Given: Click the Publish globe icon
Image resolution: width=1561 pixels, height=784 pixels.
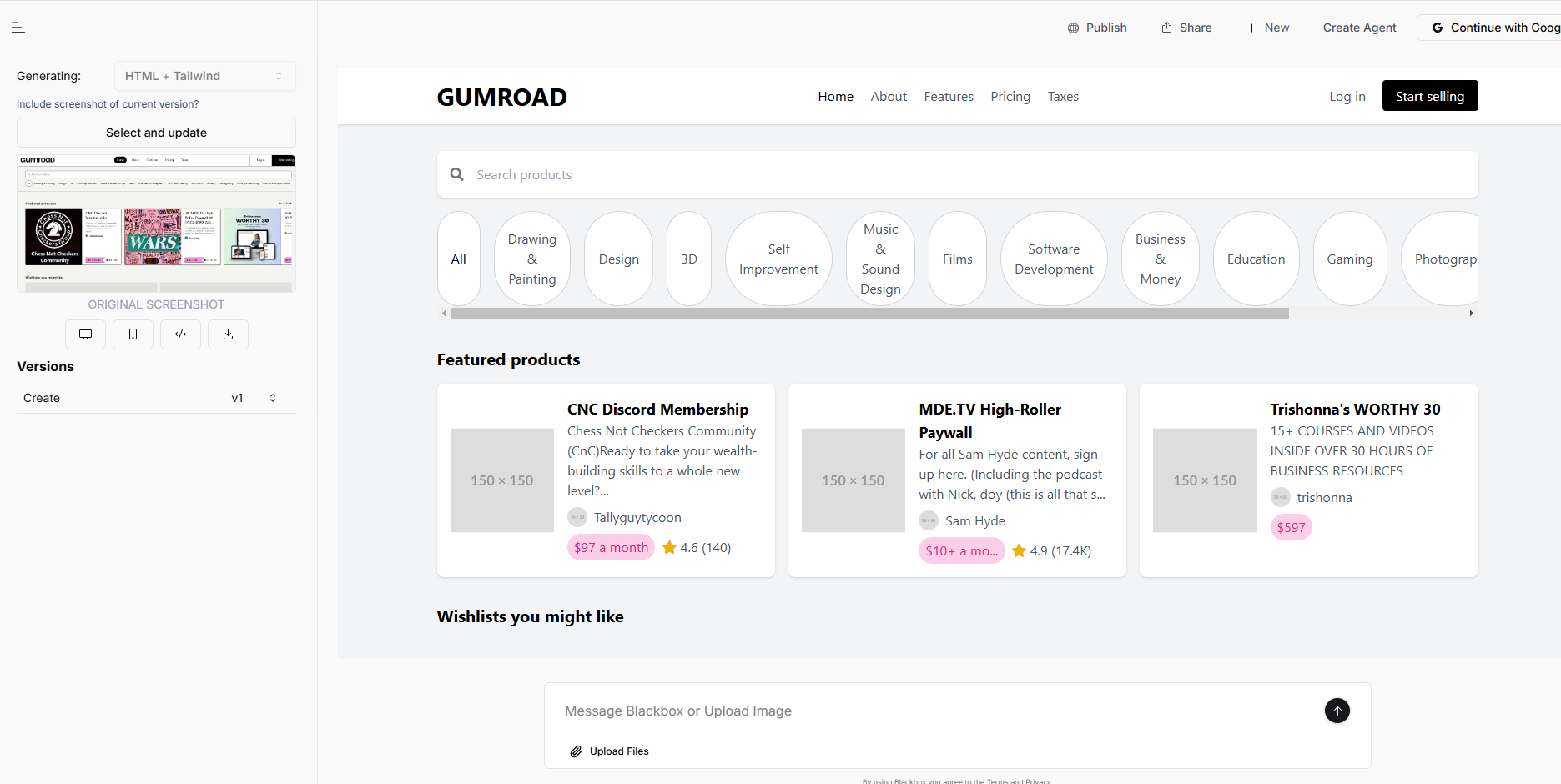Looking at the screenshot, I should pos(1073,28).
